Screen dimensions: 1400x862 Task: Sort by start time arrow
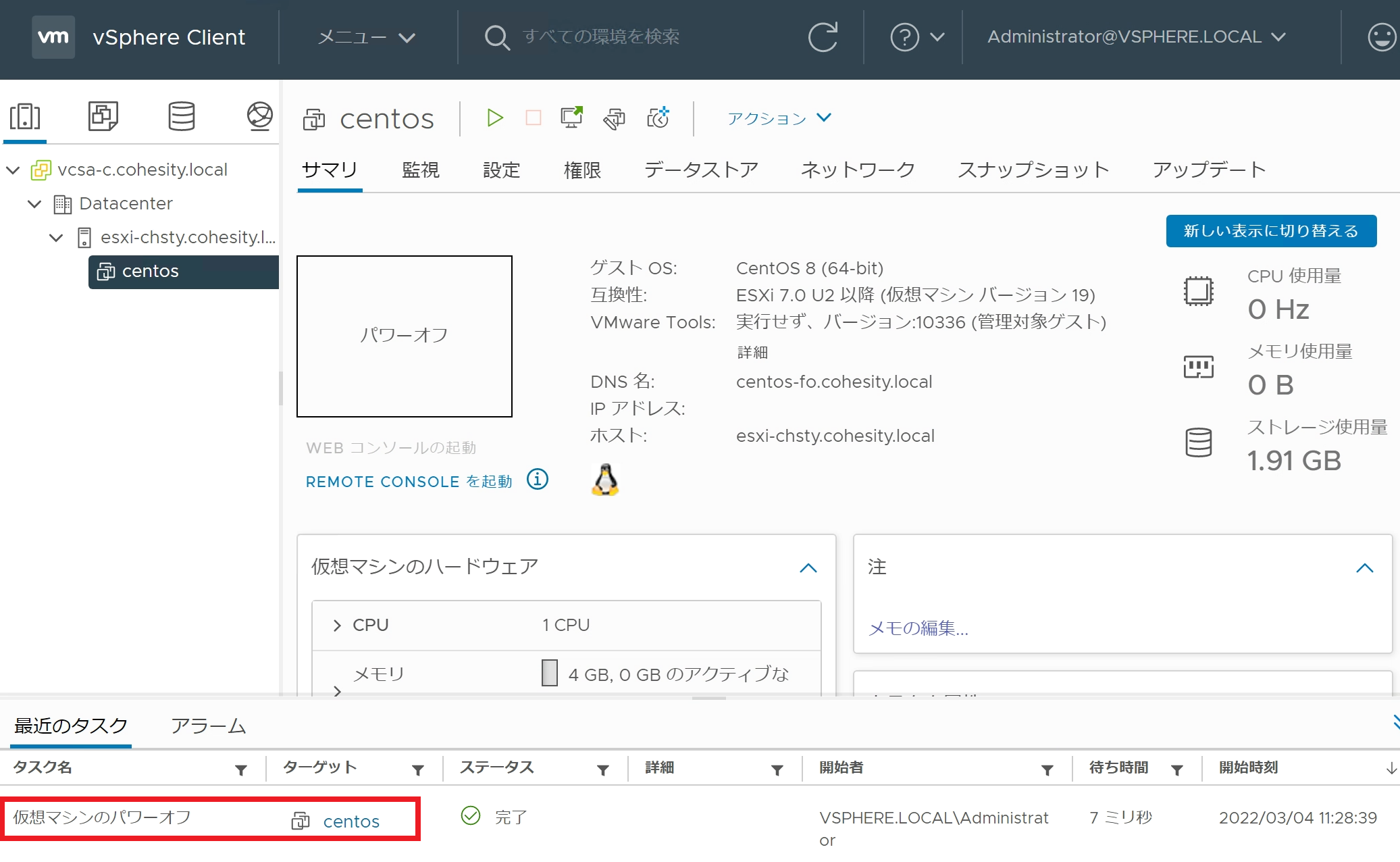point(1391,769)
